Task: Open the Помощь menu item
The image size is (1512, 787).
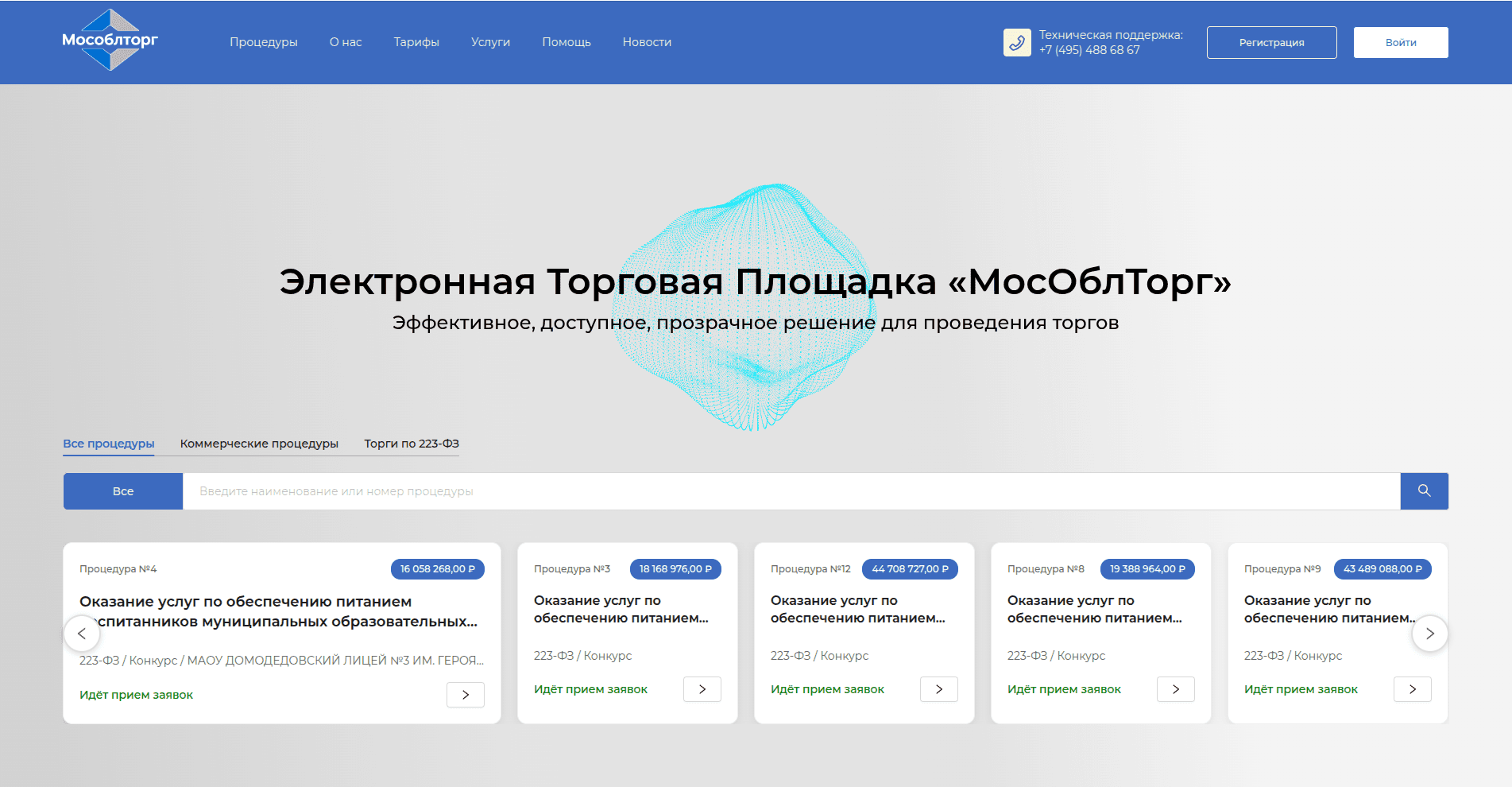Action: click(x=567, y=42)
